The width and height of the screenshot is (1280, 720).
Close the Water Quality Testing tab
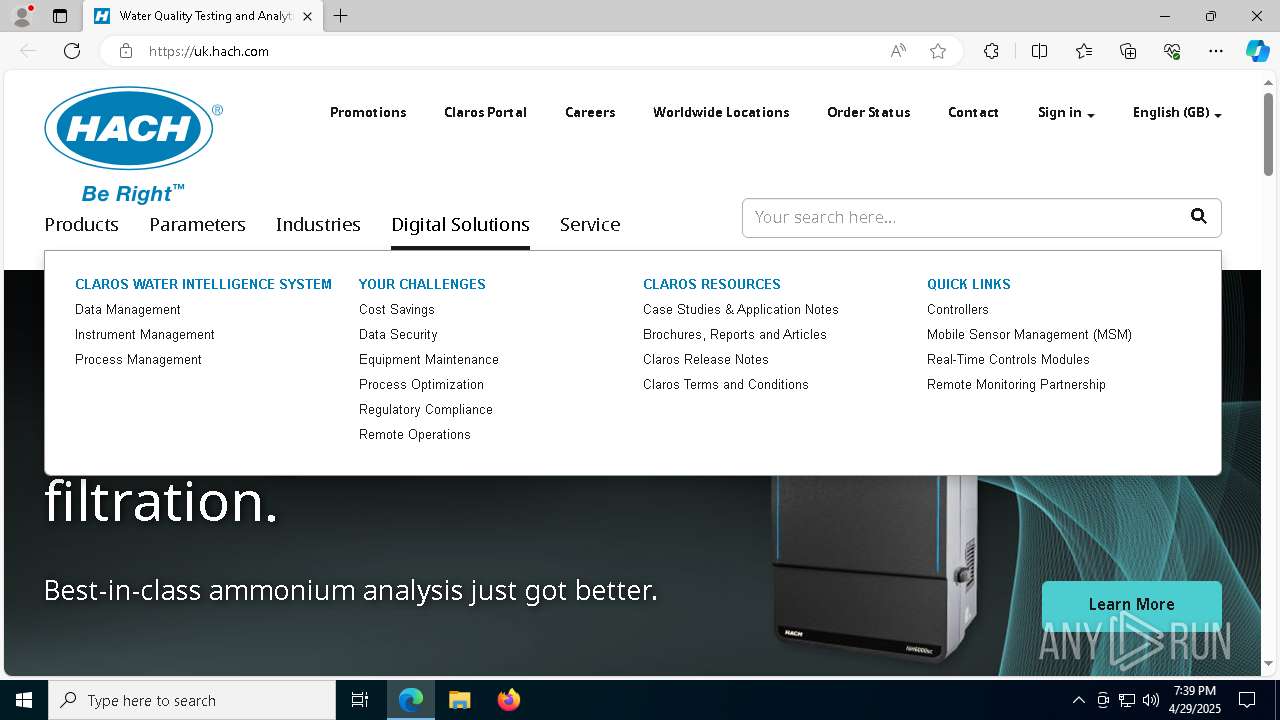(307, 16)
